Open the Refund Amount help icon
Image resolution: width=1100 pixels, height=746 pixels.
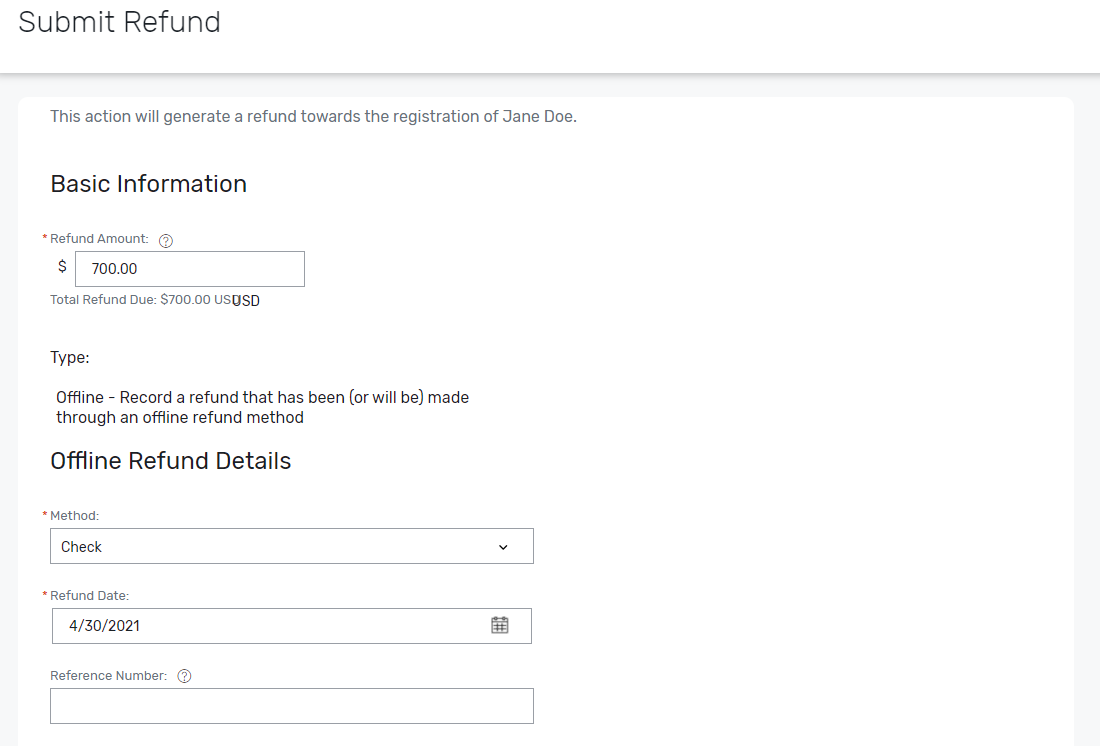(165, 239)
